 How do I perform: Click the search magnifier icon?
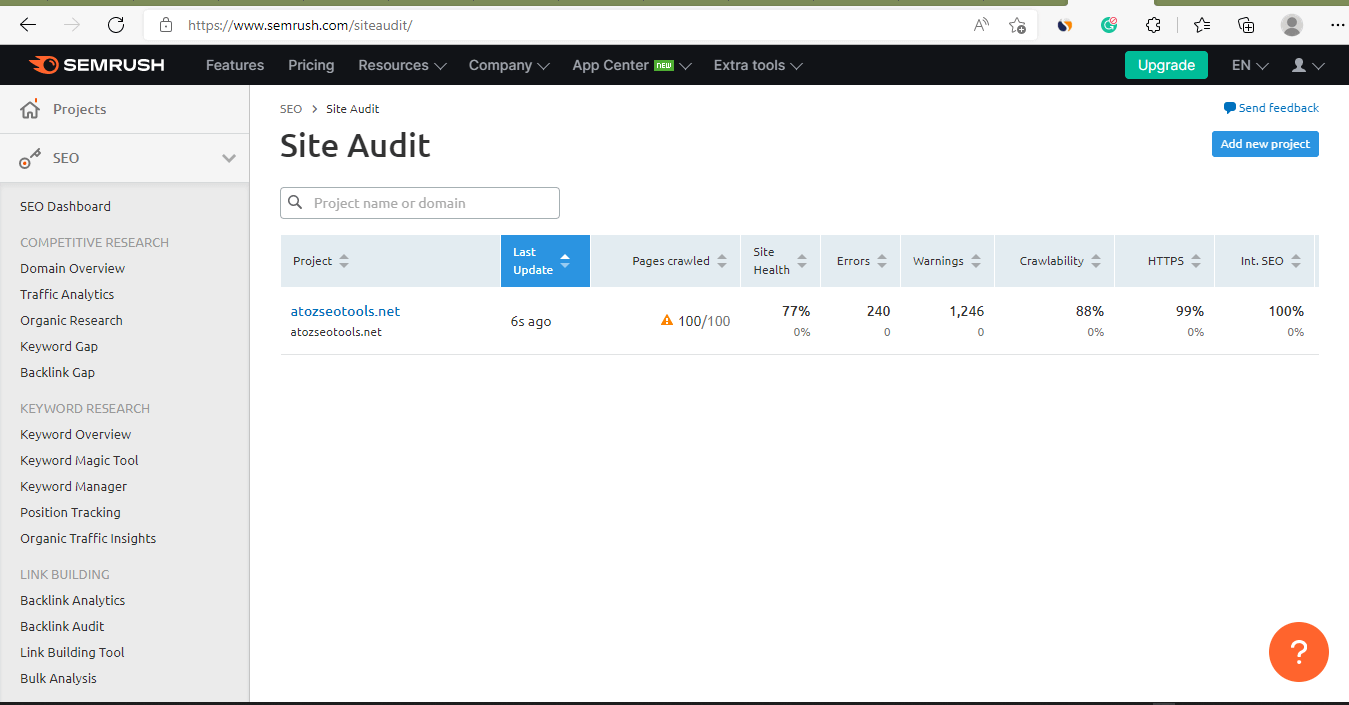pos(295,203)
